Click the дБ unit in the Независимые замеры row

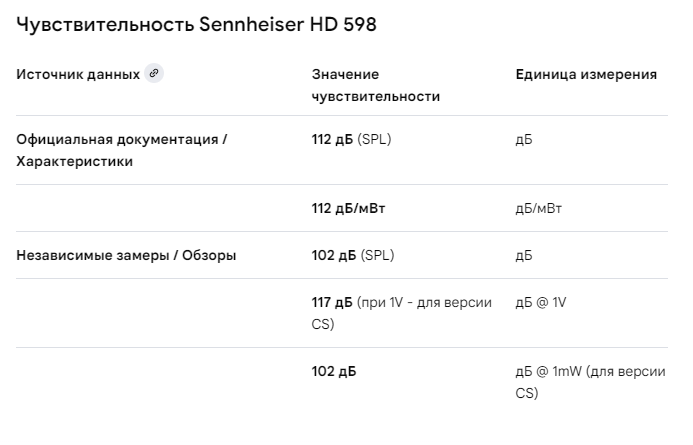click(524, 255)
